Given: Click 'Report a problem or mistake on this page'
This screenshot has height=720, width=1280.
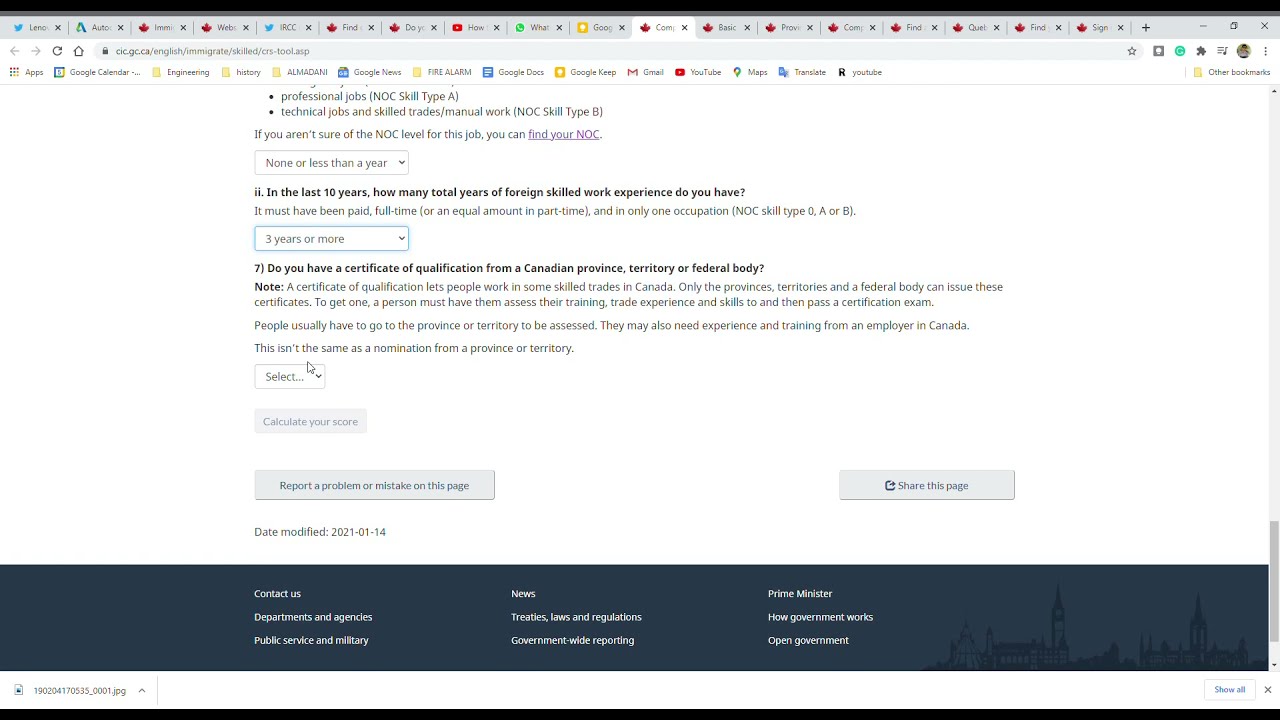Looking at the screenshot, I should point(374,485).
